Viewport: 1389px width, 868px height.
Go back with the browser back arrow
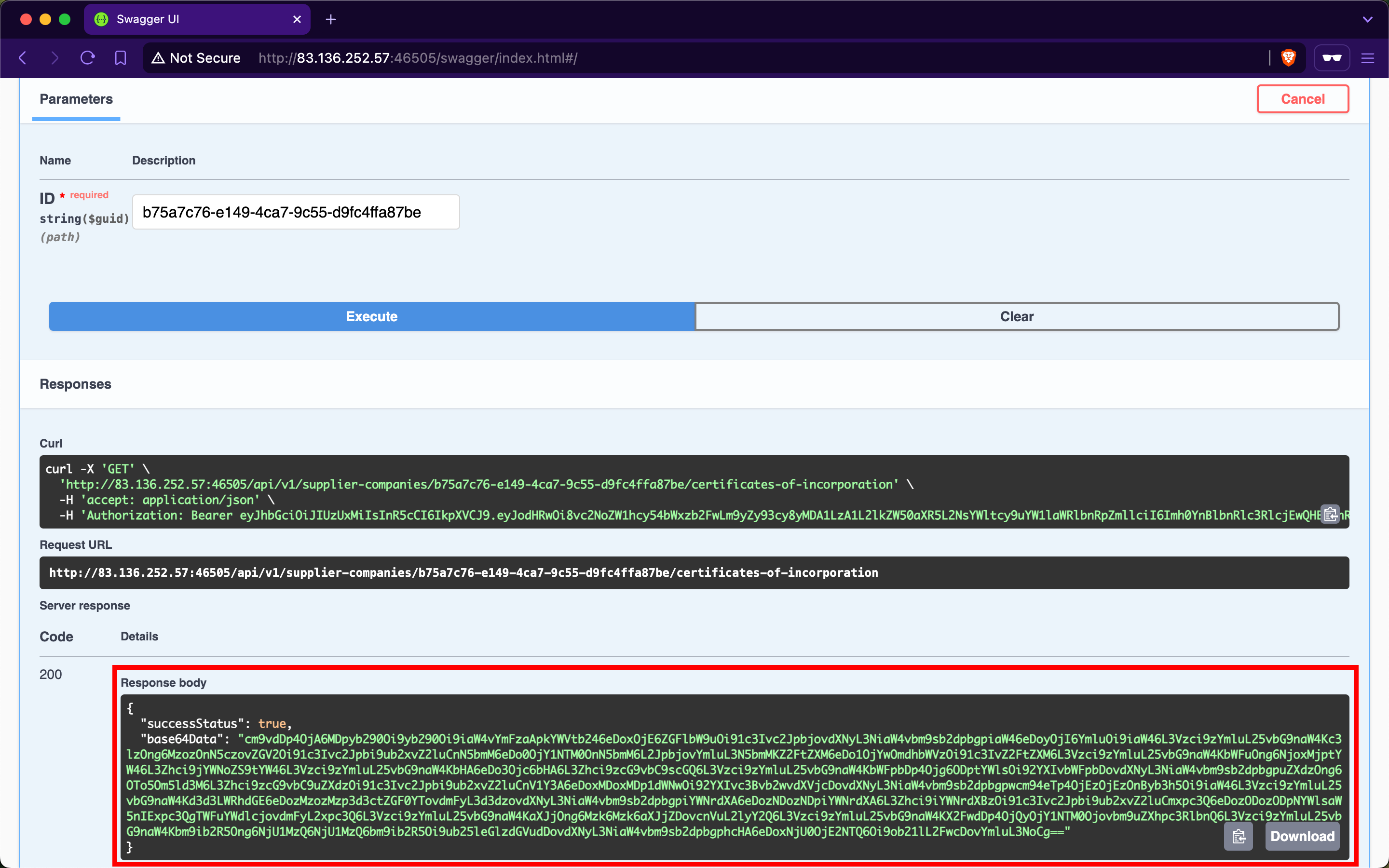coord(23,58)
